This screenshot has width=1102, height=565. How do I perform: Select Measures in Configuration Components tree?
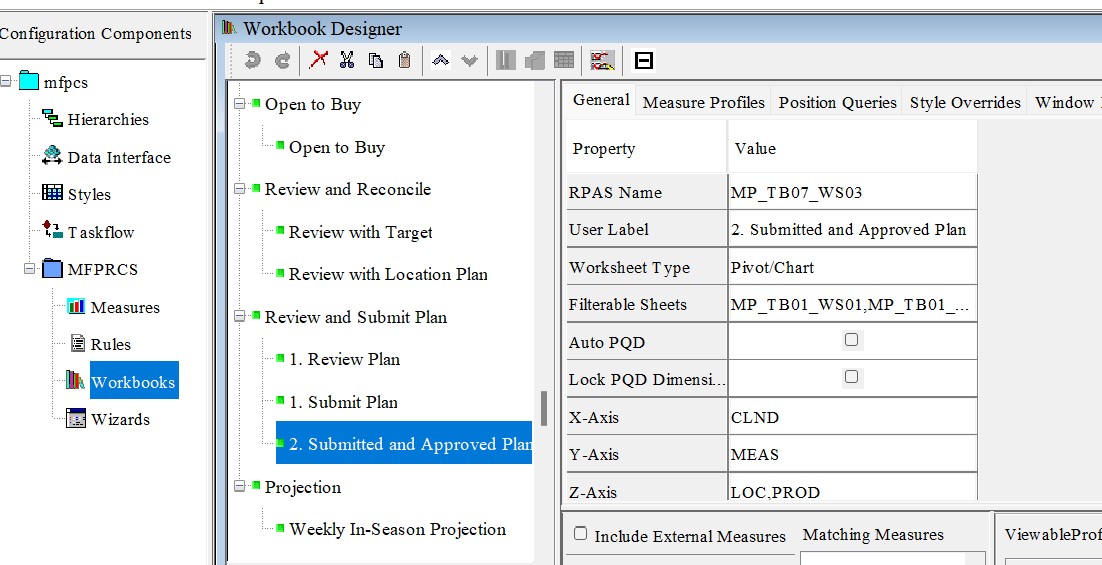tap(125, 307)
